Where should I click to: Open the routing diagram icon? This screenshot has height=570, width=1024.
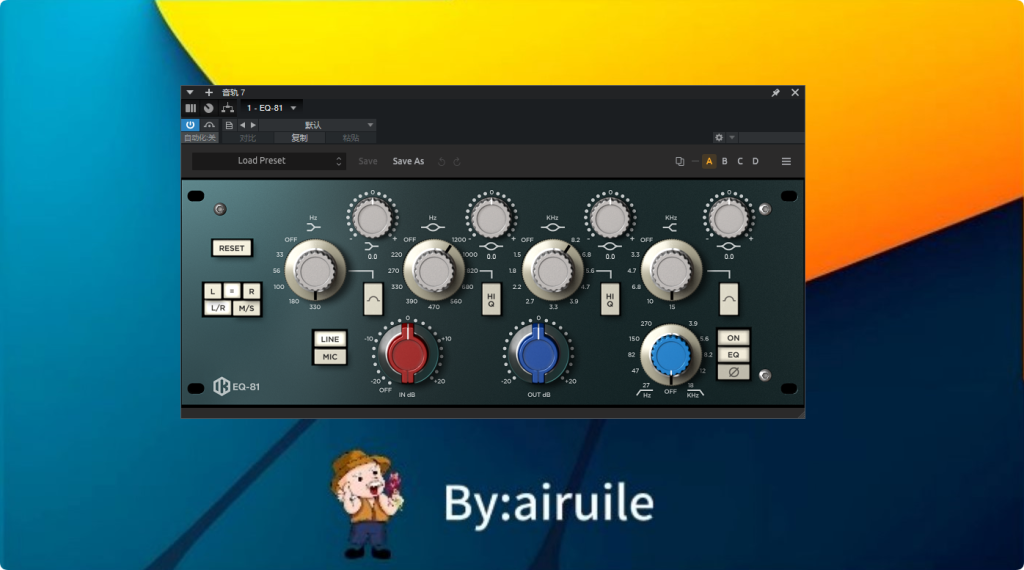tap(227, 108)
